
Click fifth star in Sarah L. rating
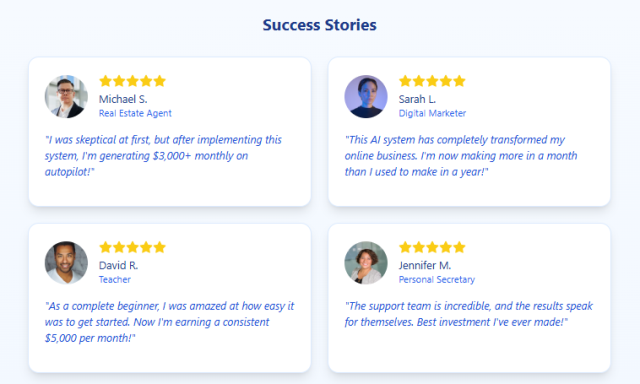(x=459, y=81)
